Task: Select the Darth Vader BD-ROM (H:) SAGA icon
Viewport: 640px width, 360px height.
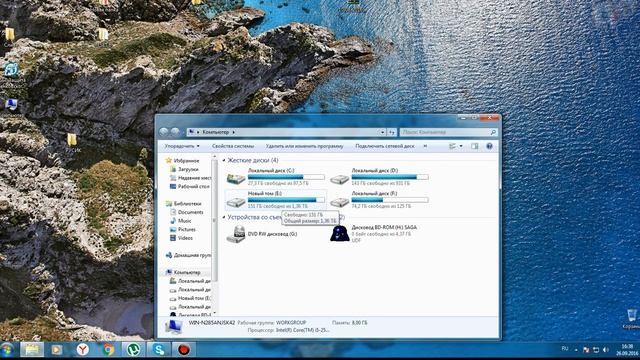Action: (x=340, y=234)
